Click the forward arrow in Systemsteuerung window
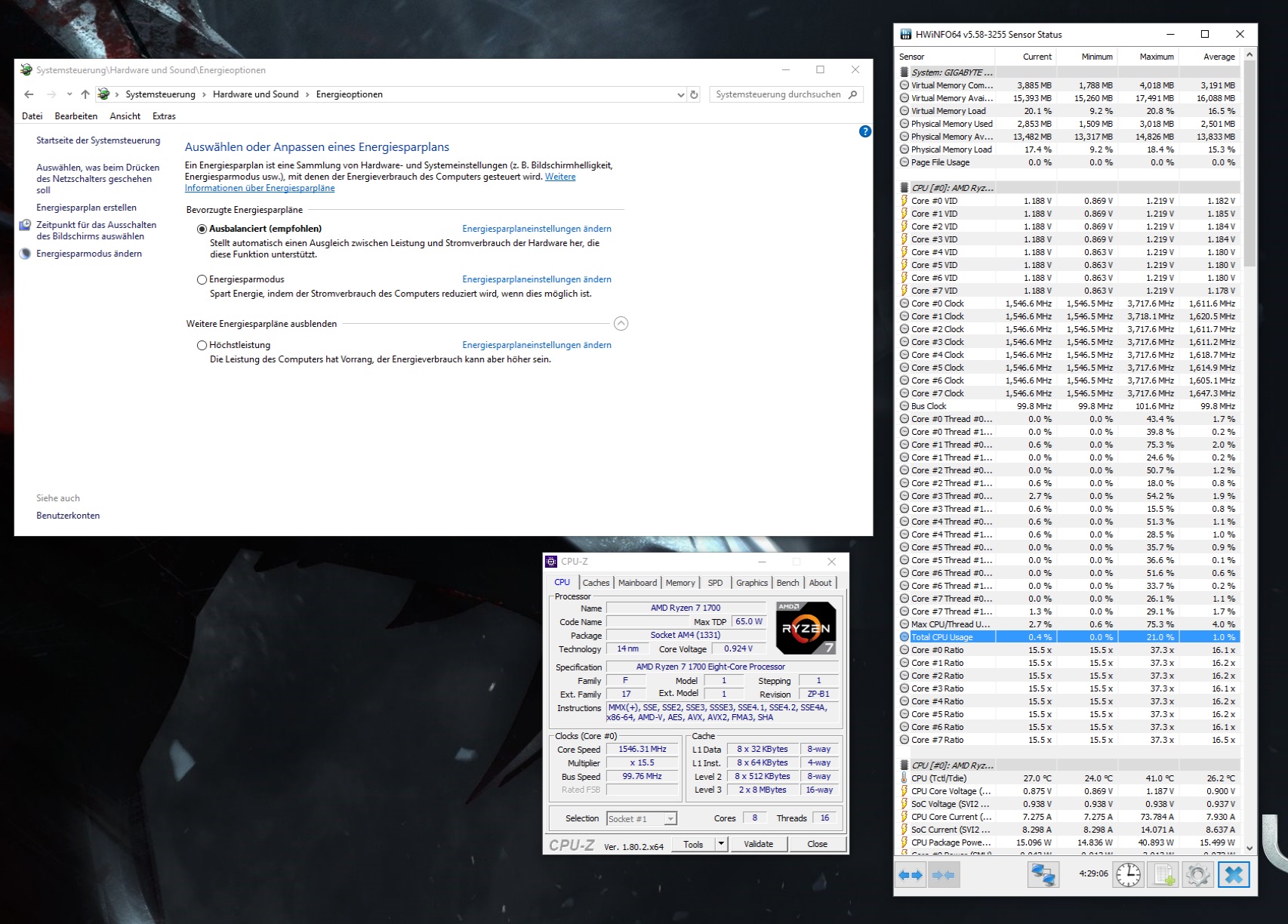This screenshot has width=1288, height=924. coord(51,94)
